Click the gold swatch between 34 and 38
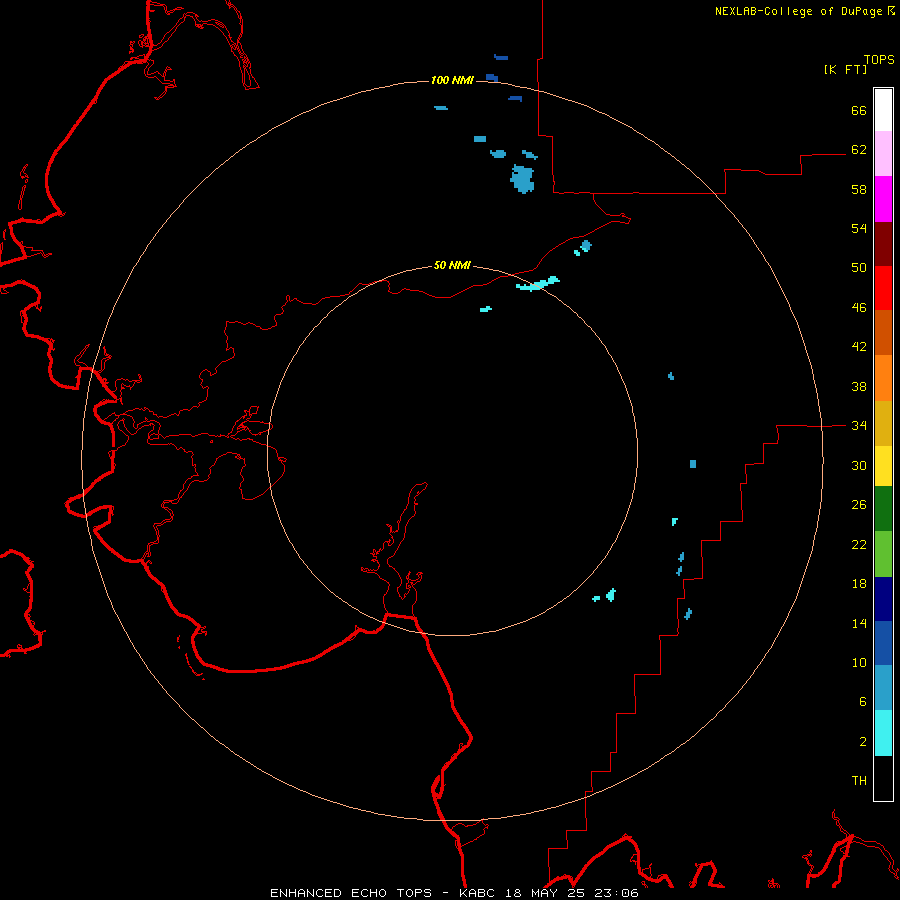Screen dimensions: 900x900 883,423
